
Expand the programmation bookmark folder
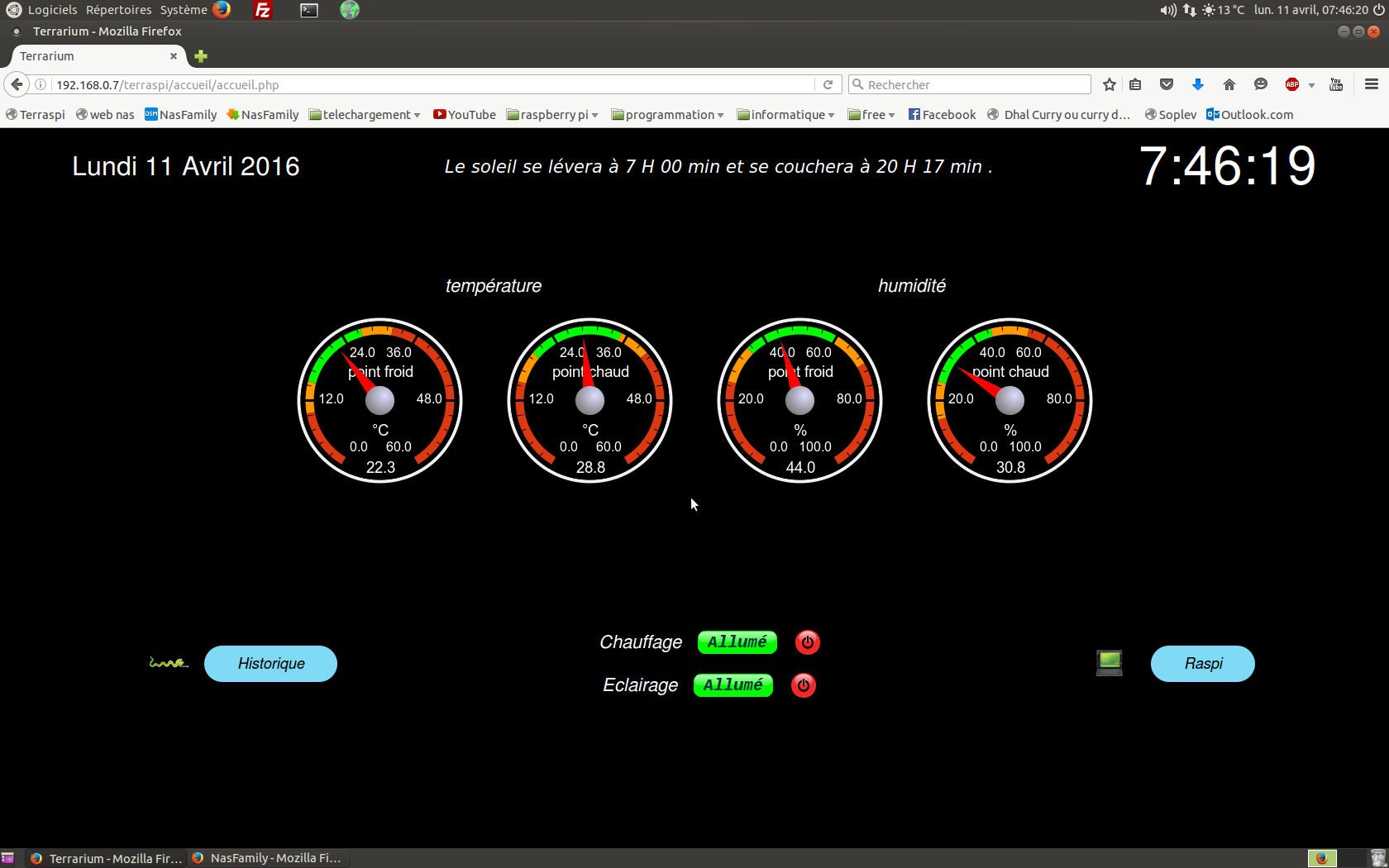point(667,115)
